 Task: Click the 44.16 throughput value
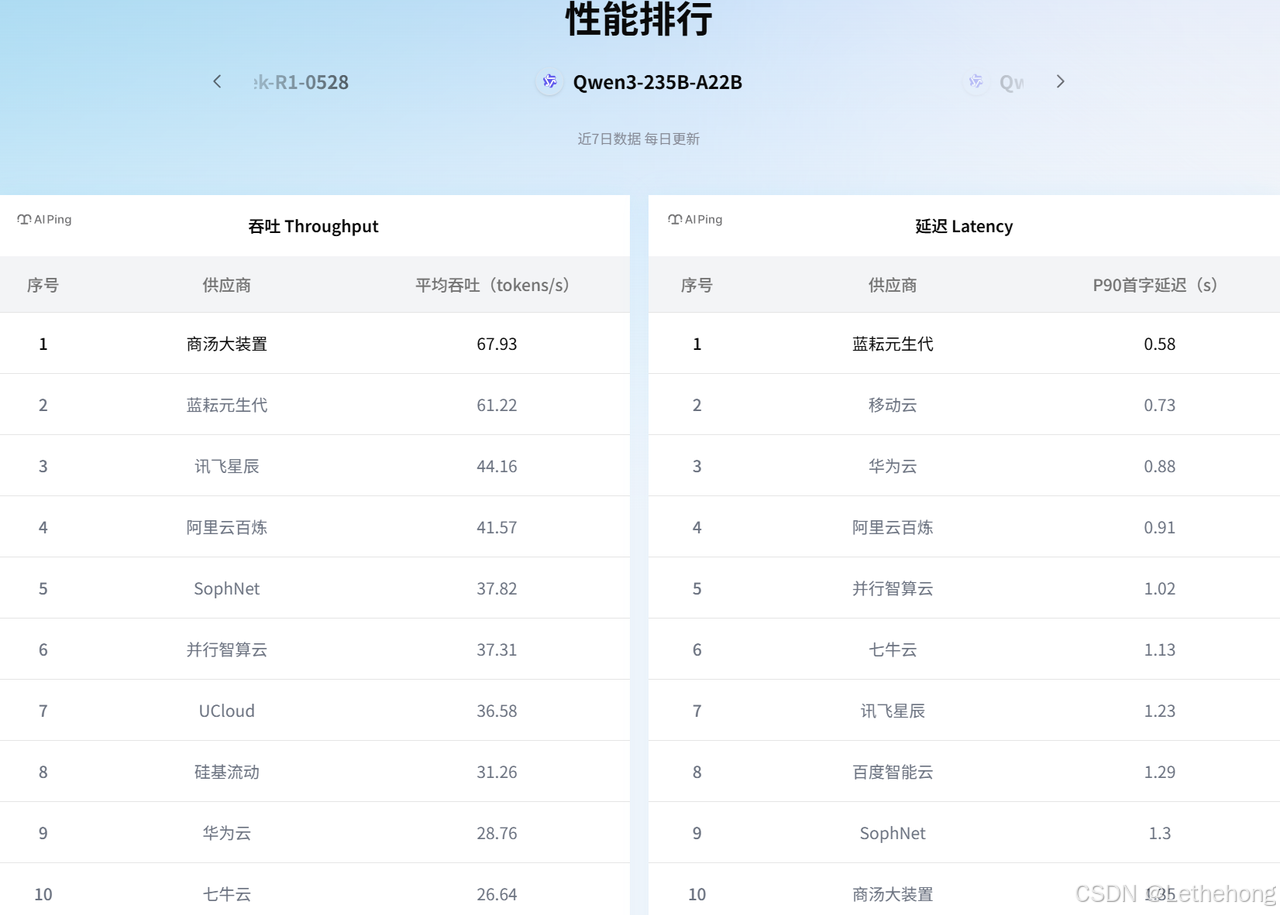(x=497, y=466)
